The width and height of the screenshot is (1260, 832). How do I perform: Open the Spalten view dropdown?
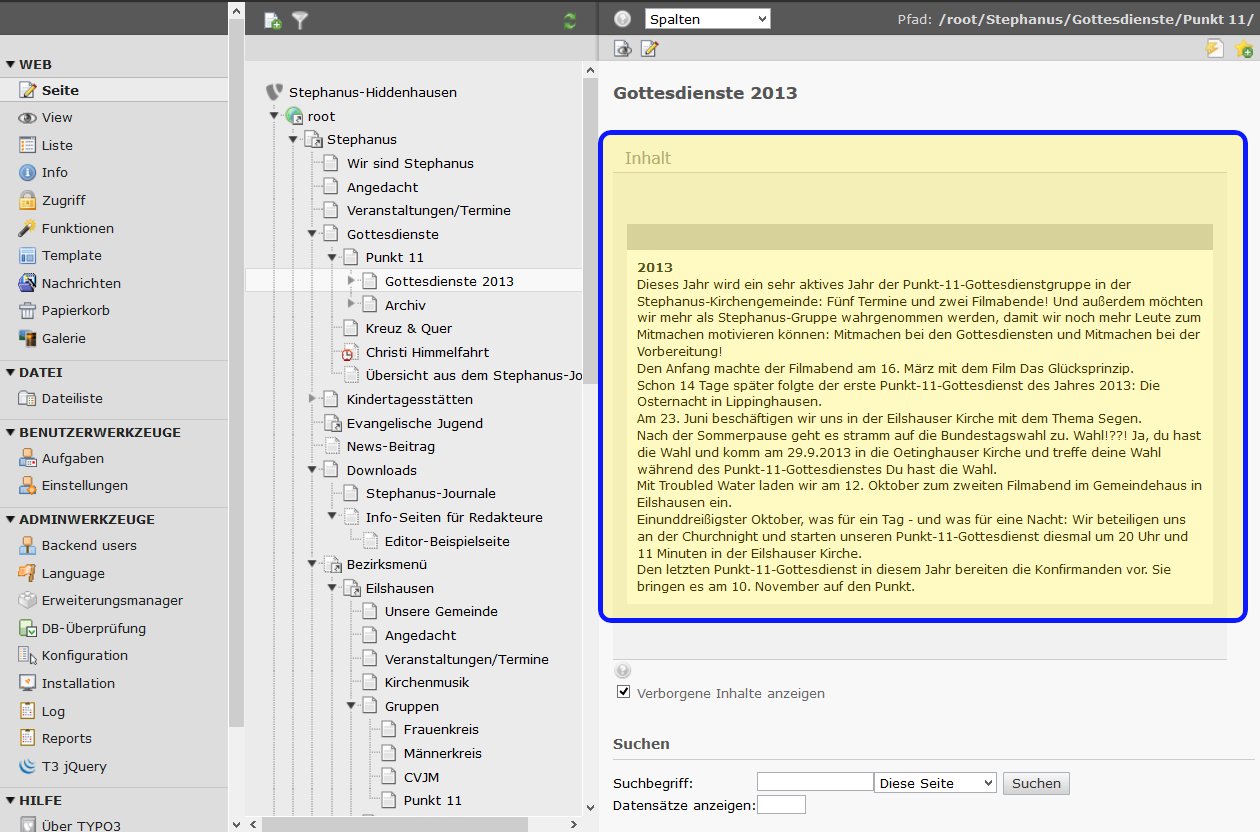click(x=708, y=19)
